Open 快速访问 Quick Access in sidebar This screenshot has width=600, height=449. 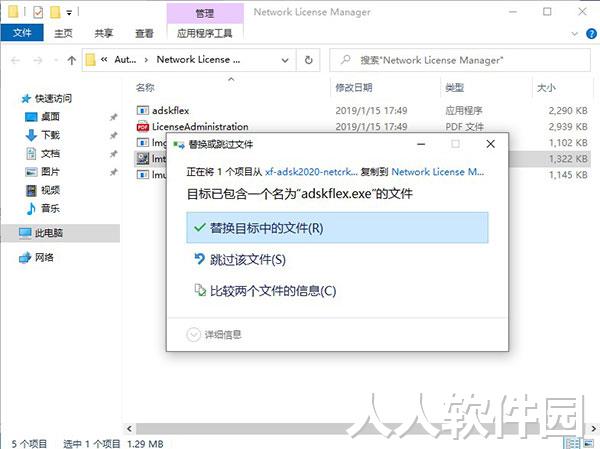click(53, 98)
